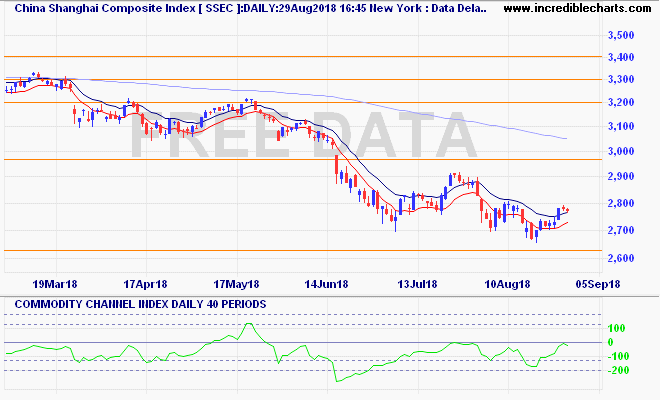The image size is (660, 400).
Task: Click the 3,300 price axis label
Action: pyautogui.click(x=621, y=80)
